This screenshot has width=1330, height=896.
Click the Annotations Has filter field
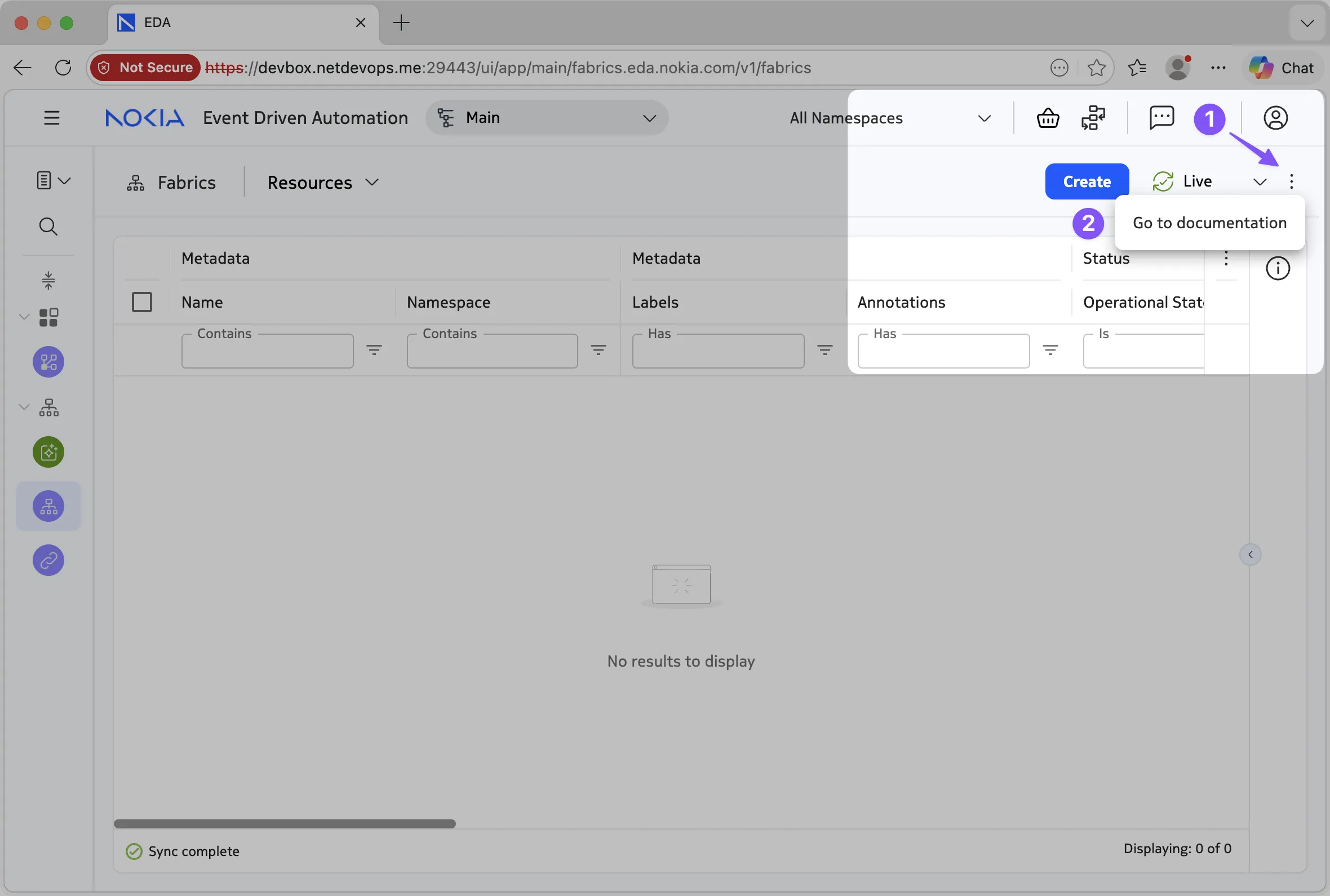pos(943,351)
